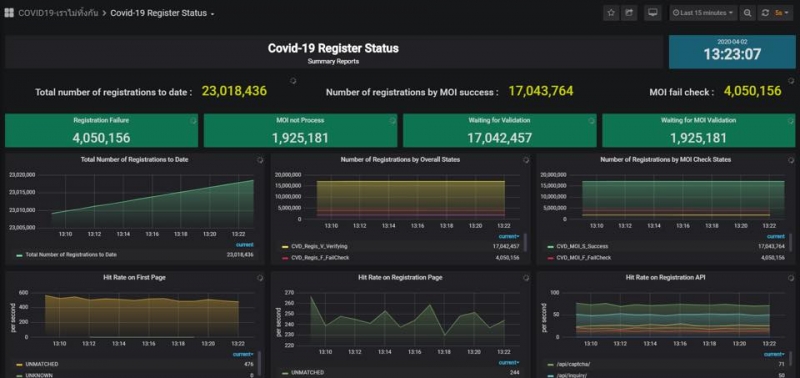Open Number of Registrations by MOI Check States menu
The width and height of the screenshot is (800, 378).
coord(665,160)
